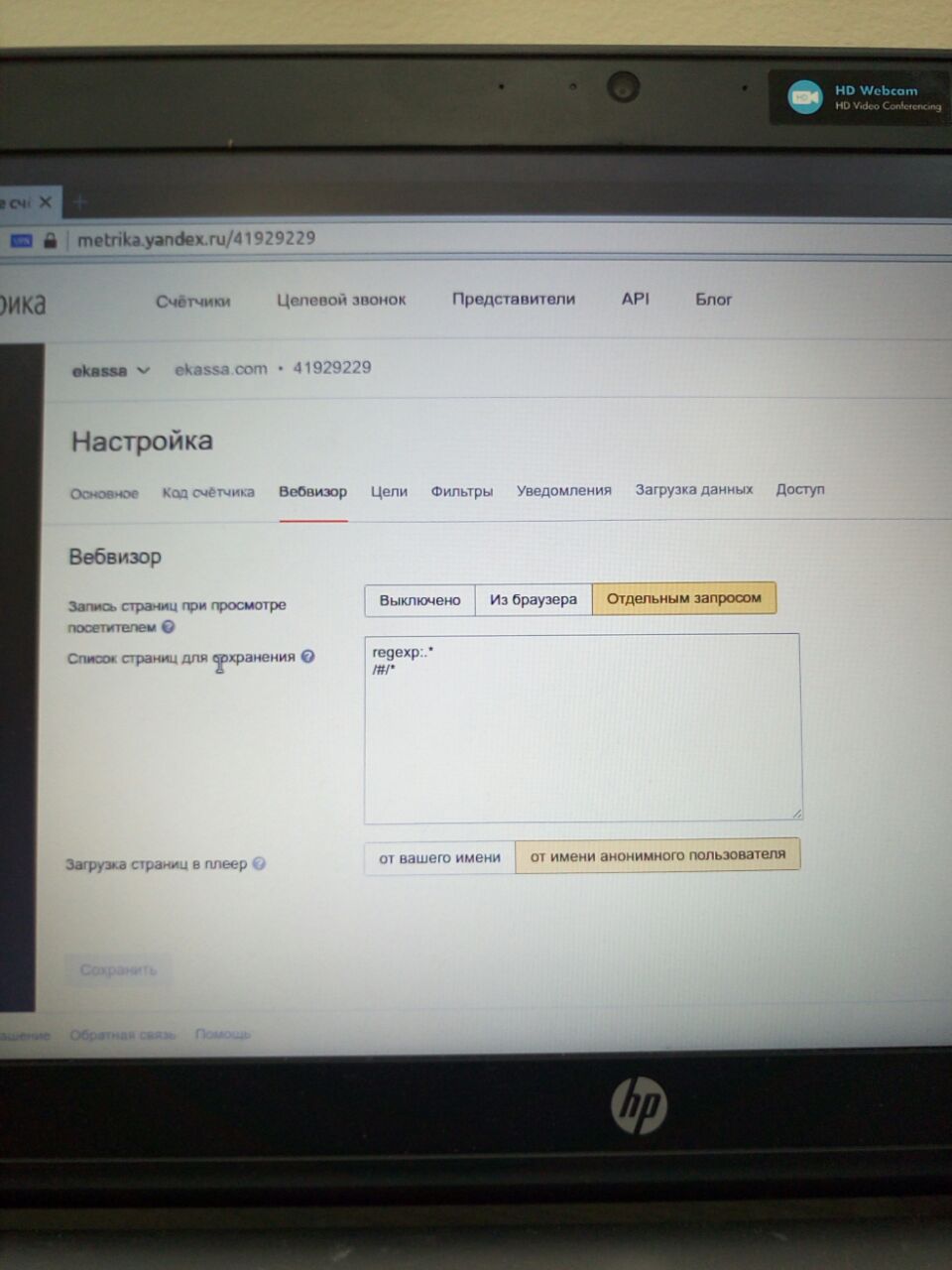Open Целевой звонок section
Viewport: 952px width, 1270px height.
(341, 300)
